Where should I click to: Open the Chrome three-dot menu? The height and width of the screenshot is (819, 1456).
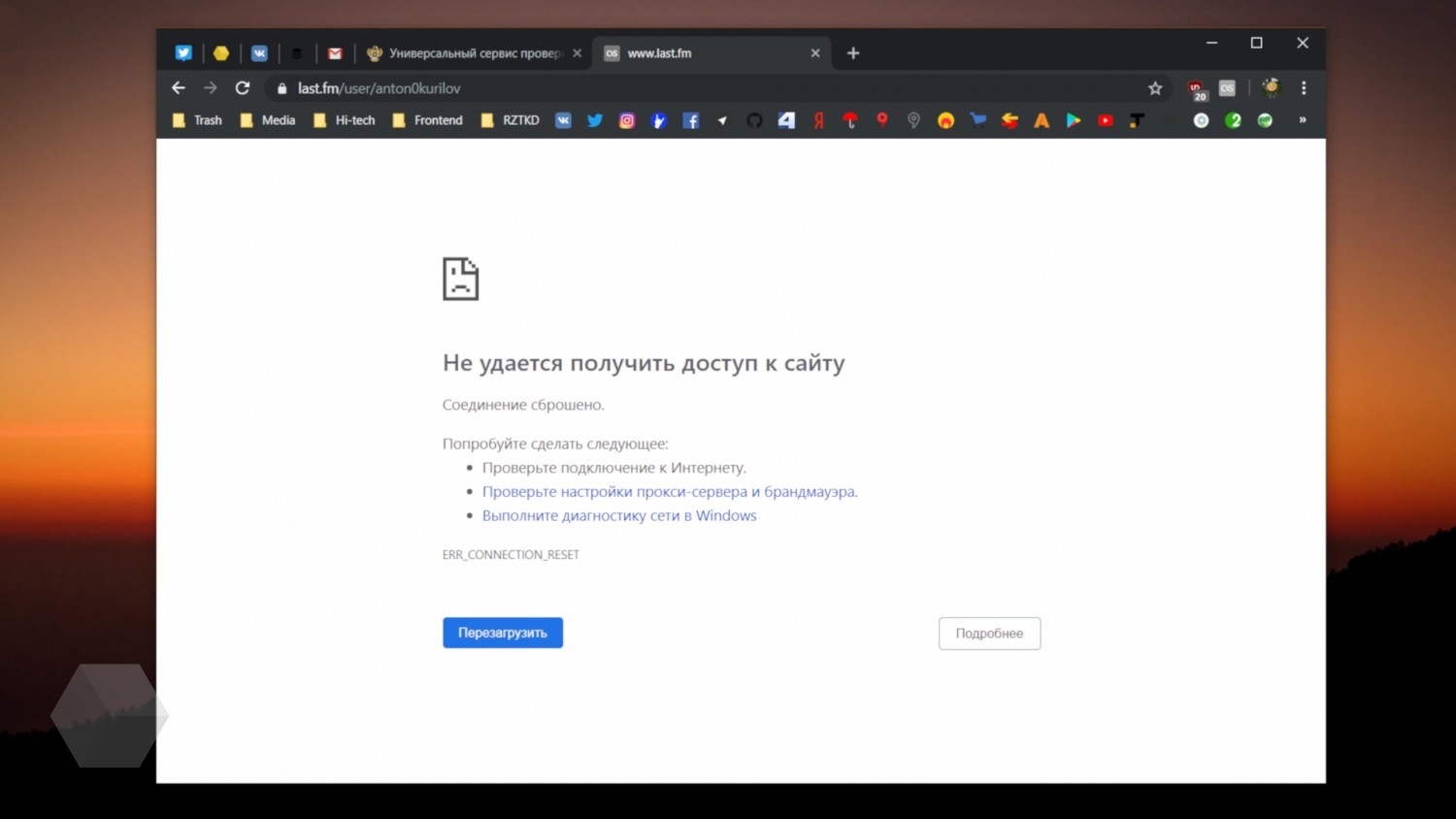click(x=1304, y=88)
